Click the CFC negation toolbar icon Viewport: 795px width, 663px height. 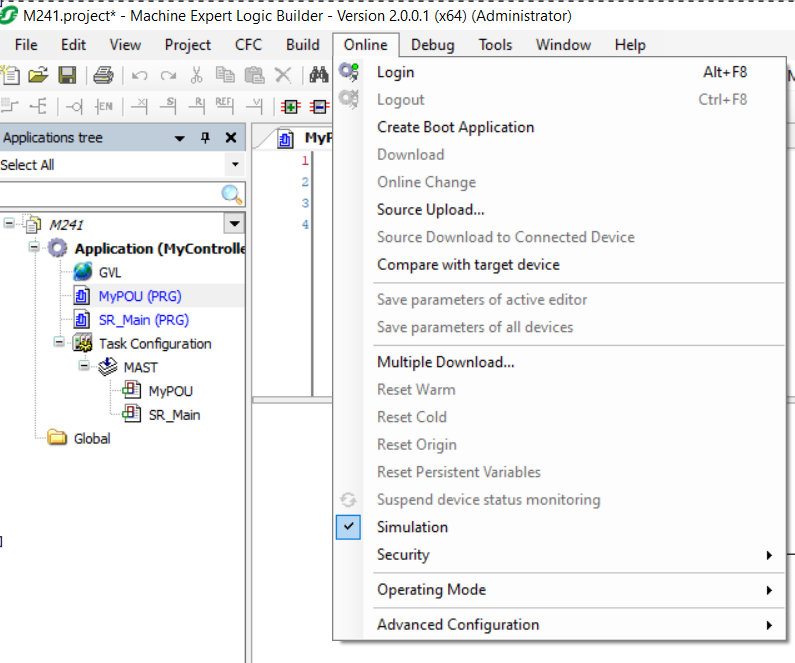pyautogui.click(x=74, y=107)
